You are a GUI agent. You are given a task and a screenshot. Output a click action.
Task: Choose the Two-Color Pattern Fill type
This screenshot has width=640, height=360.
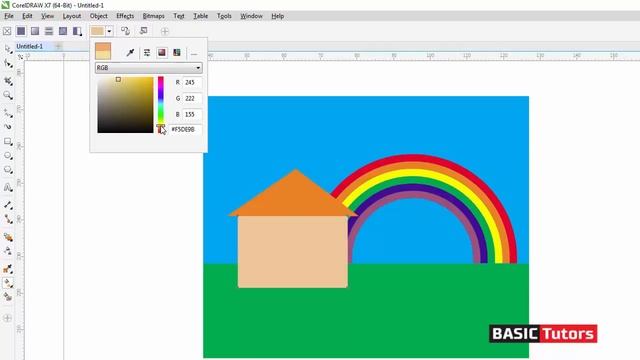(x=77, y=31)
